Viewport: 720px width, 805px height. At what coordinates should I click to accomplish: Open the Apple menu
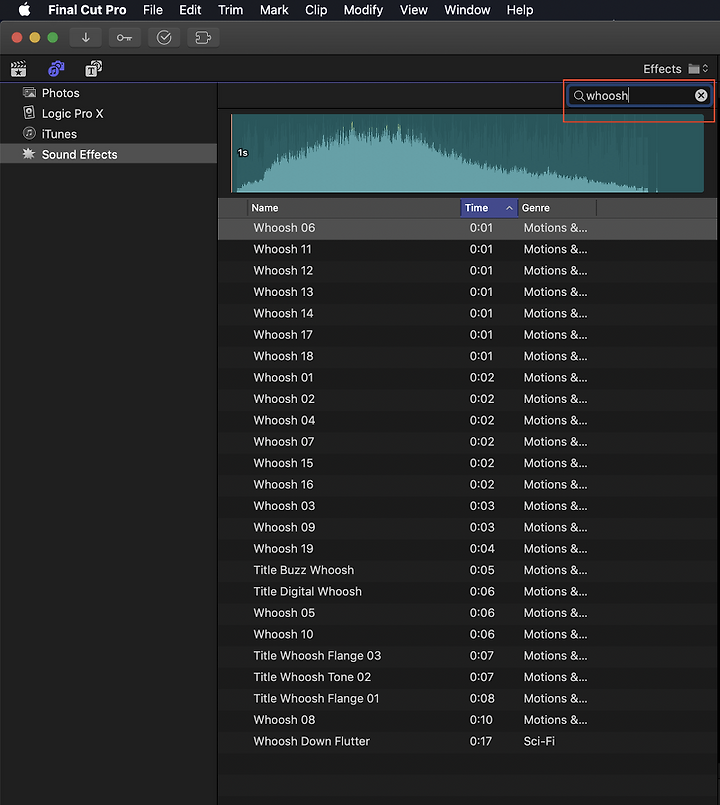point(24,10)
